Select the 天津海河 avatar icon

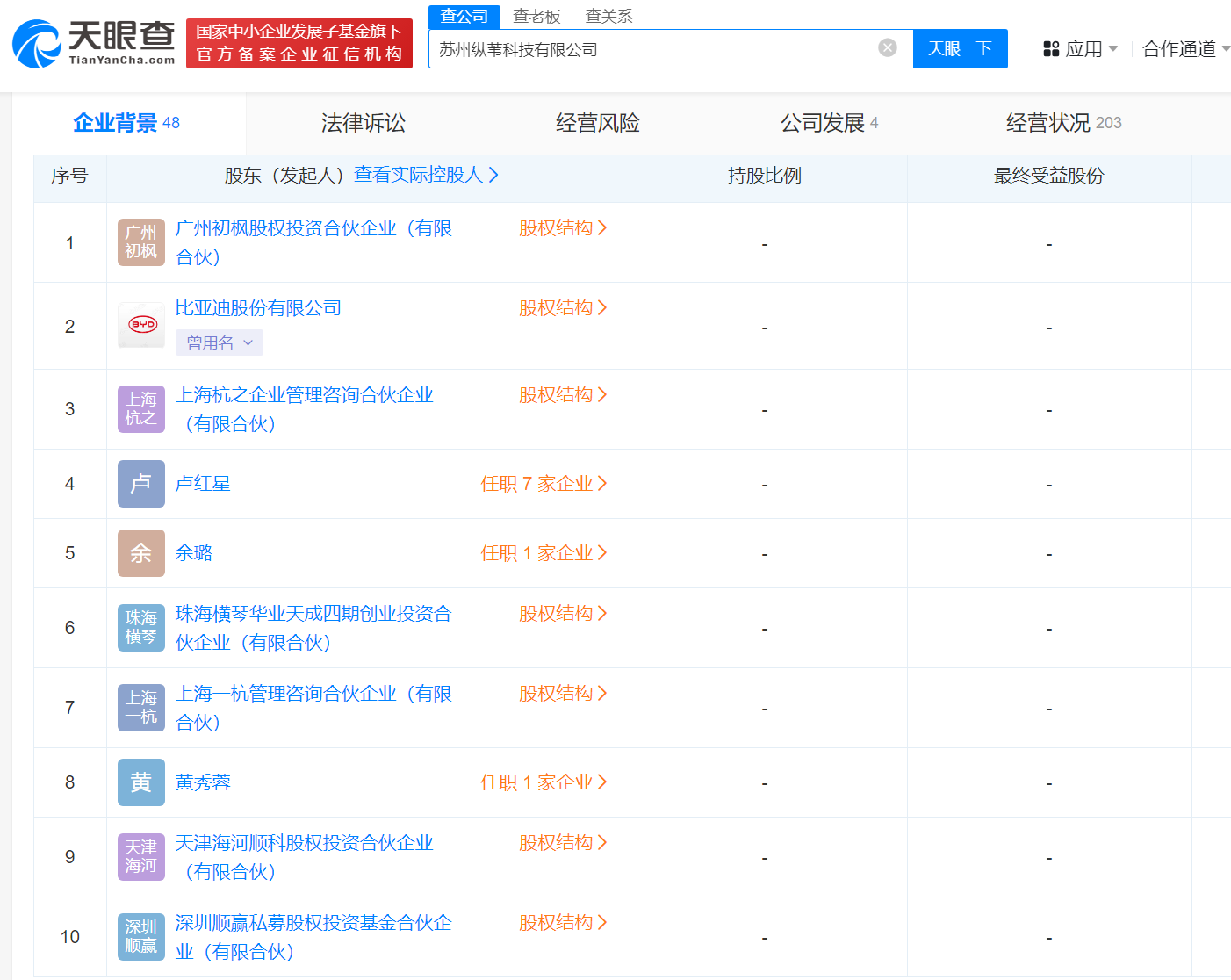[141, 857]
